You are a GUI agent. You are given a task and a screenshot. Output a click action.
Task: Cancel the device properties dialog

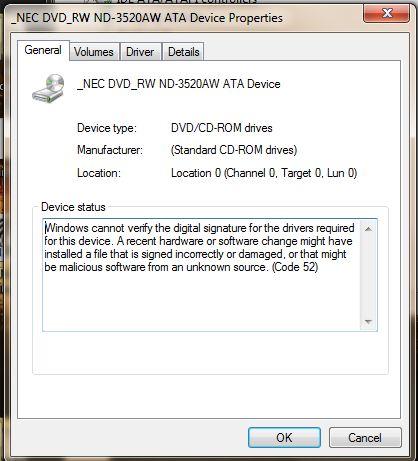coord(365,437)
